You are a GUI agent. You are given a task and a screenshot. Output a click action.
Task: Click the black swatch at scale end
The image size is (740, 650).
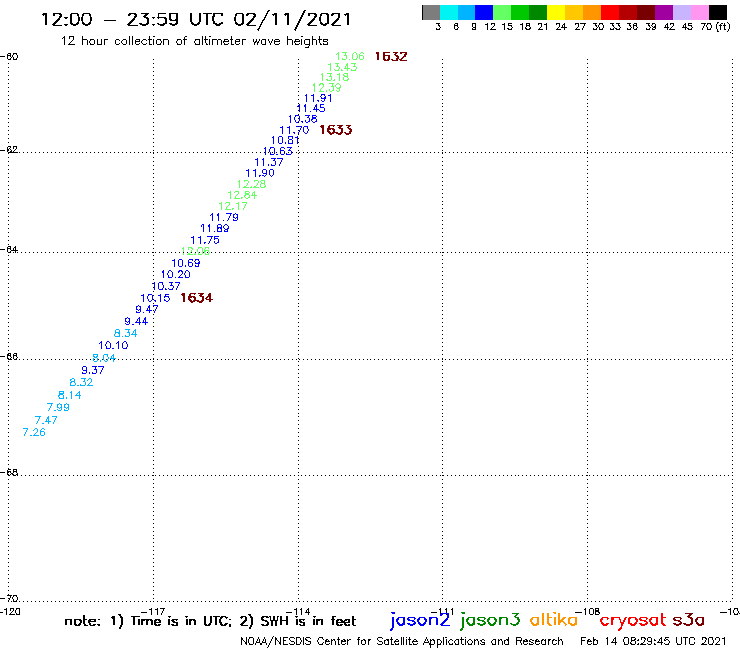pyautogui.click(x=717, y=12)
